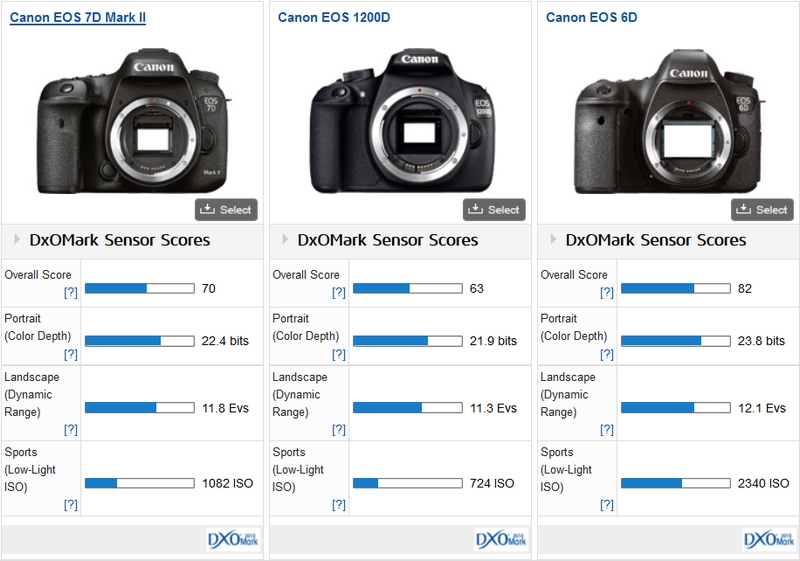Click the Sports (Low-Light ISO) label for 6D
800x561 pixels.
pyautogui.click(x=566, y=469)
